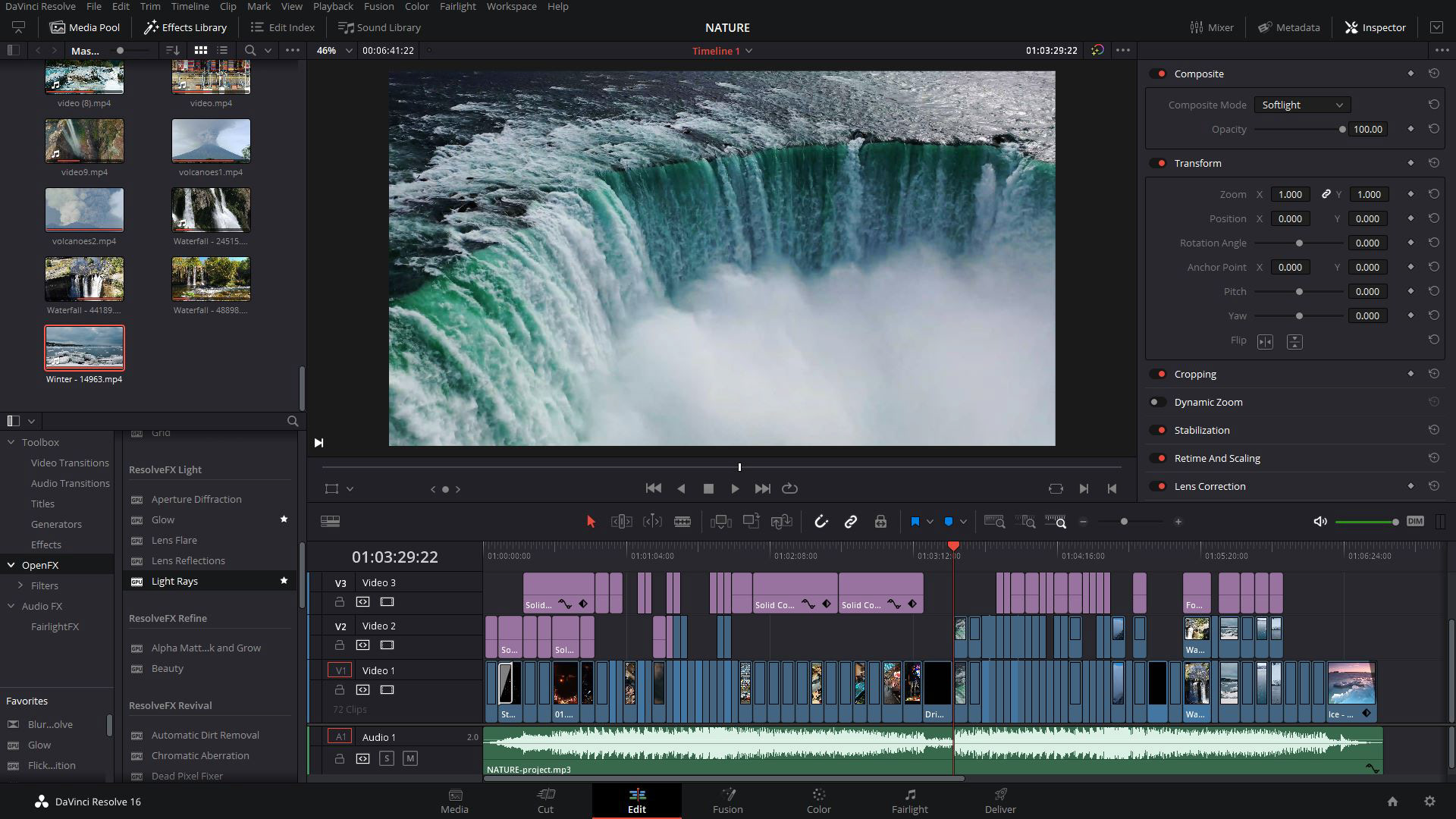Select the Winter - 14963.mp4 thumbnail
This screenshot has height=819, width=1456.
tap(84, 347)
